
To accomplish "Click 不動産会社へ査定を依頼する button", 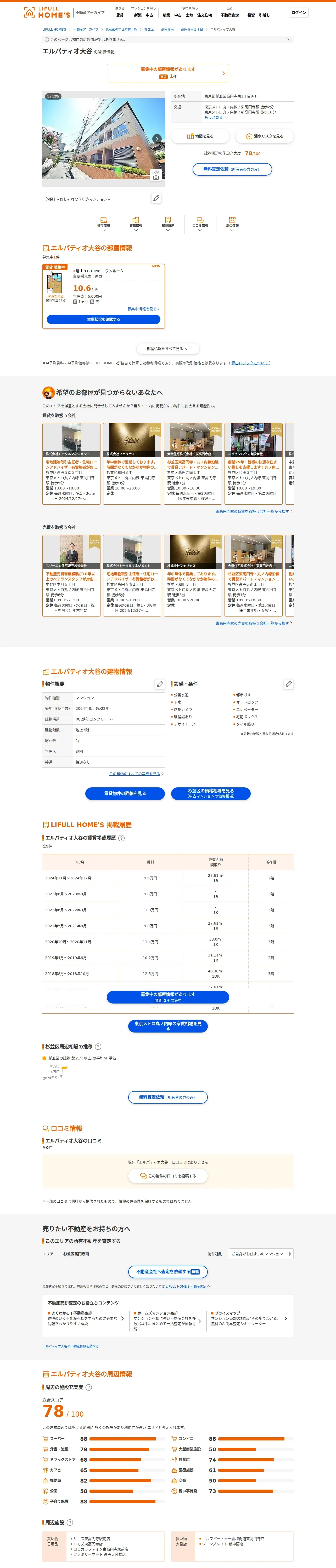I will (x=168, y=1272).
